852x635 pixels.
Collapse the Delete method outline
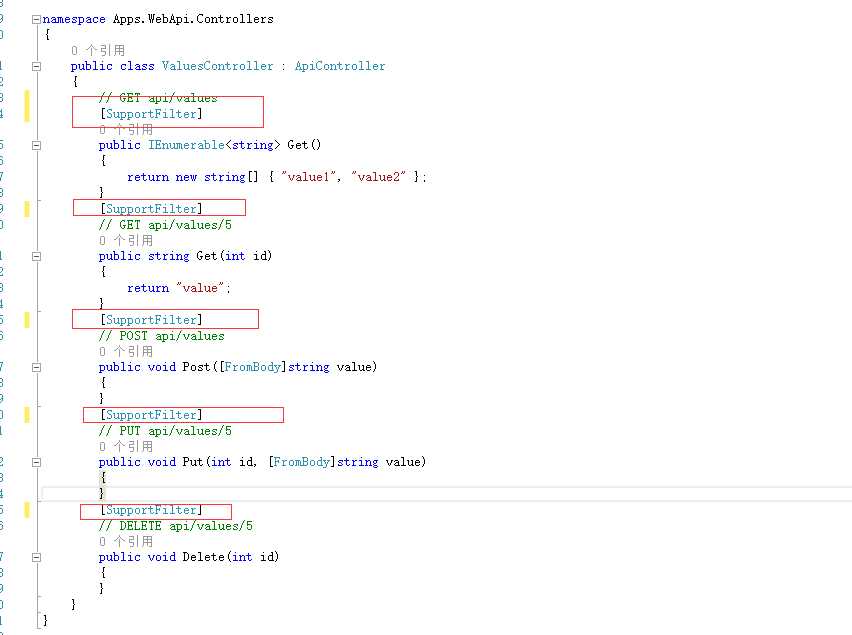click(x=36, y=557)
